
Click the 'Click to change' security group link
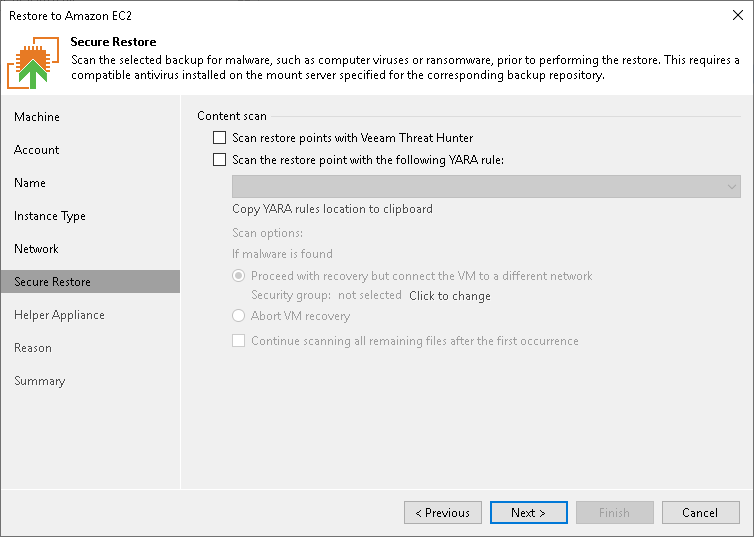point(450,296)
